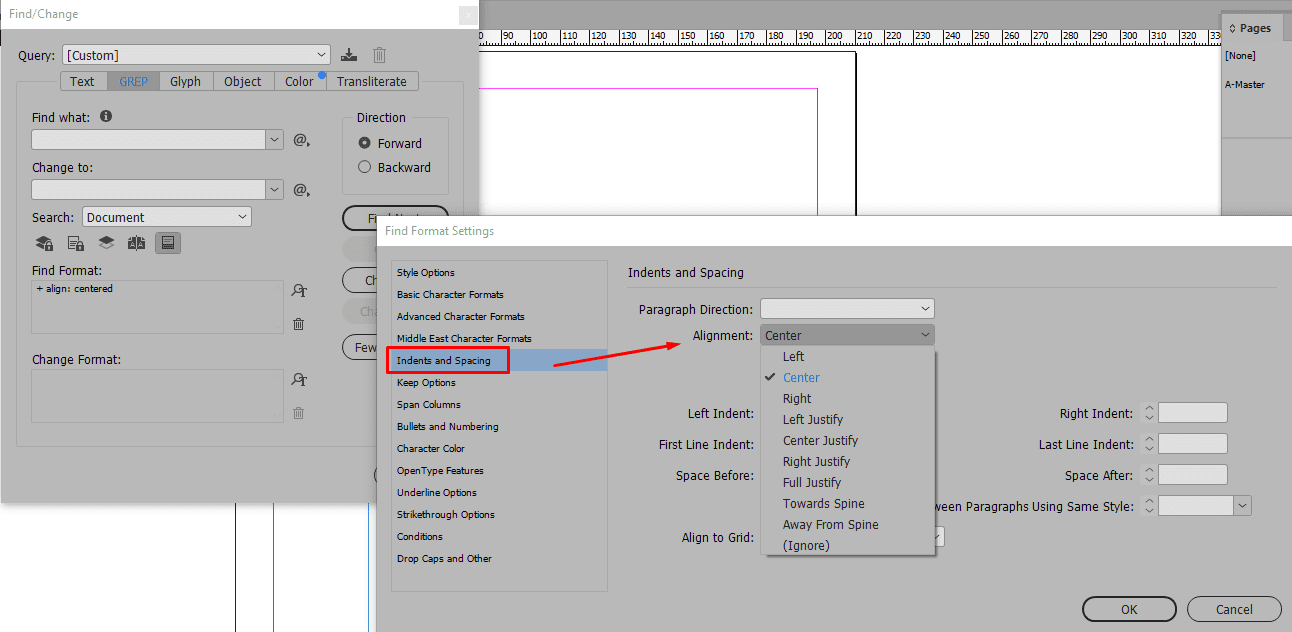The image size is (1292, 632).
Task: Toggle Include Locked Layers and Objects icon
Action: point(44,243)
